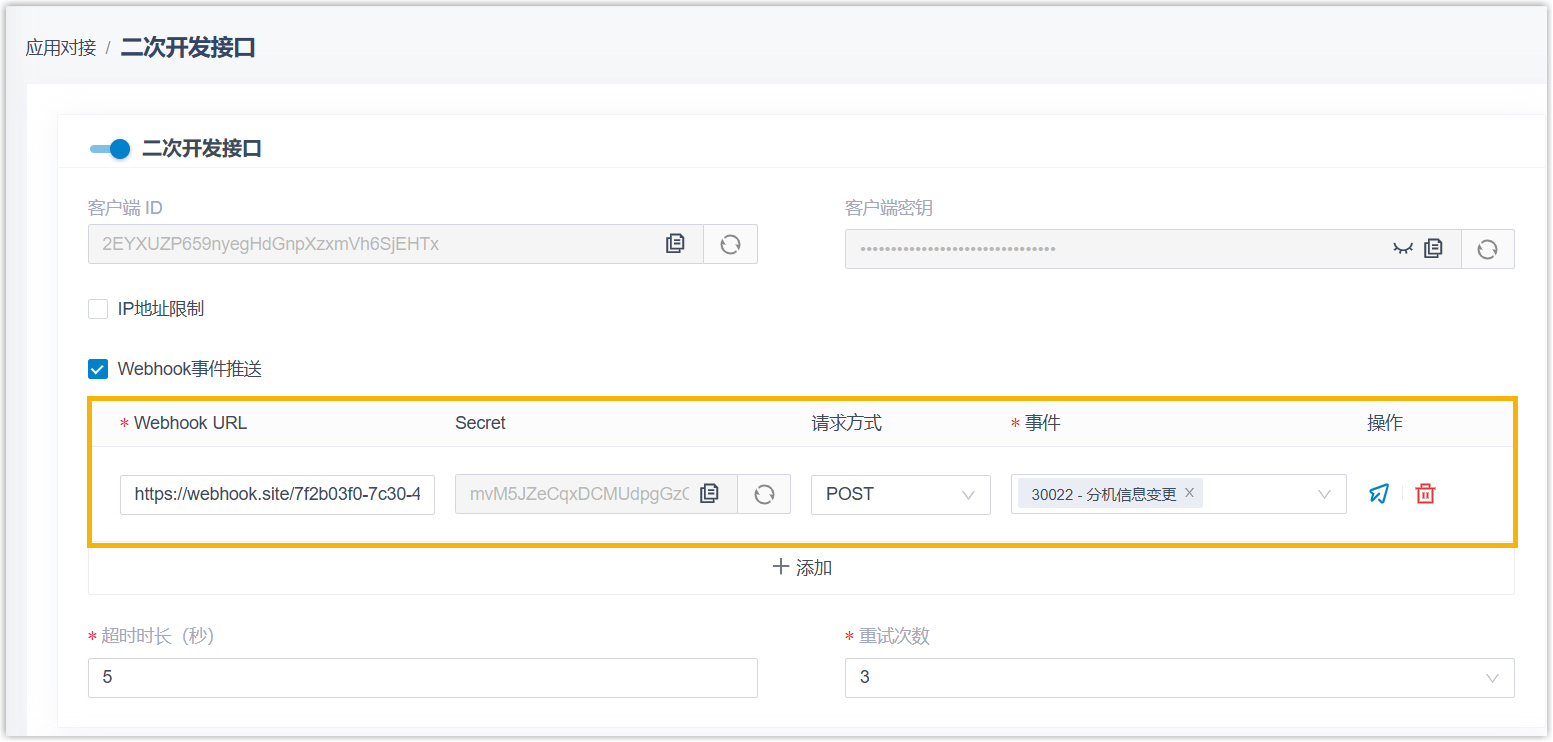Regenerate the webhook Secret
Screen dimensions: 1553x742
tap(764, 494)
